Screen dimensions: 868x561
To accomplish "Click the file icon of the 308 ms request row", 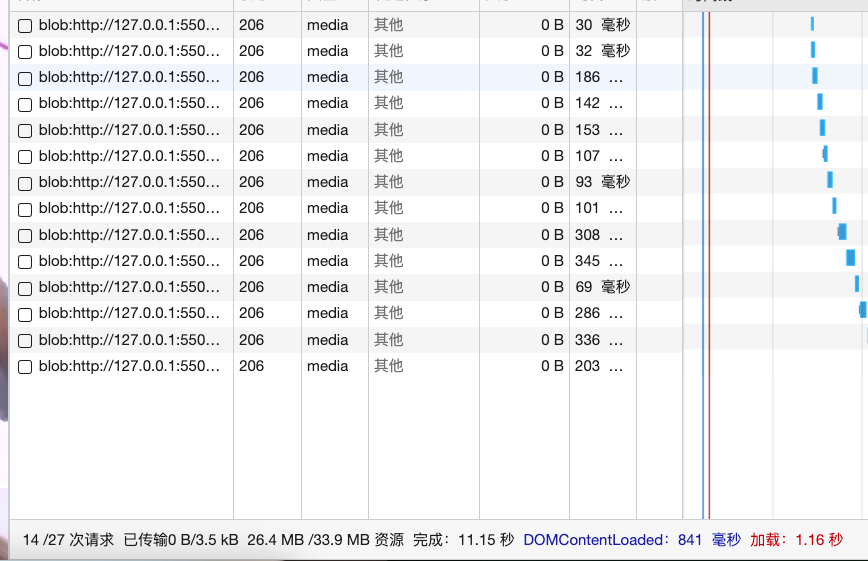I will [25, 236].
